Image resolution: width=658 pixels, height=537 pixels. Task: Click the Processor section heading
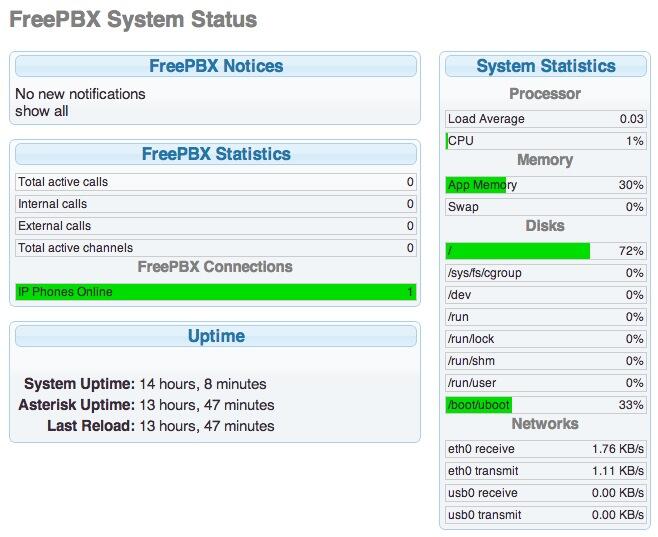[x=545, y=94]
